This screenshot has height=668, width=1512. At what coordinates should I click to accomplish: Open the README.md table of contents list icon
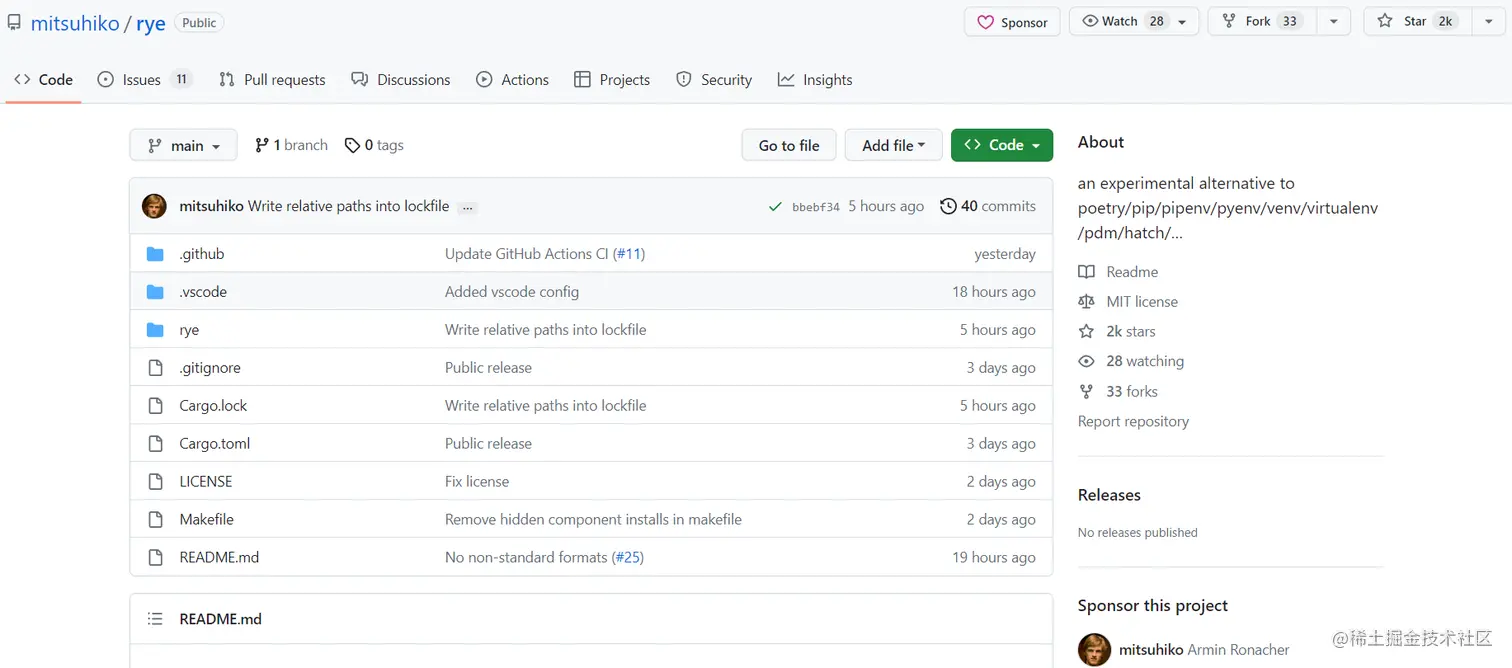click(x=155, y=619)
